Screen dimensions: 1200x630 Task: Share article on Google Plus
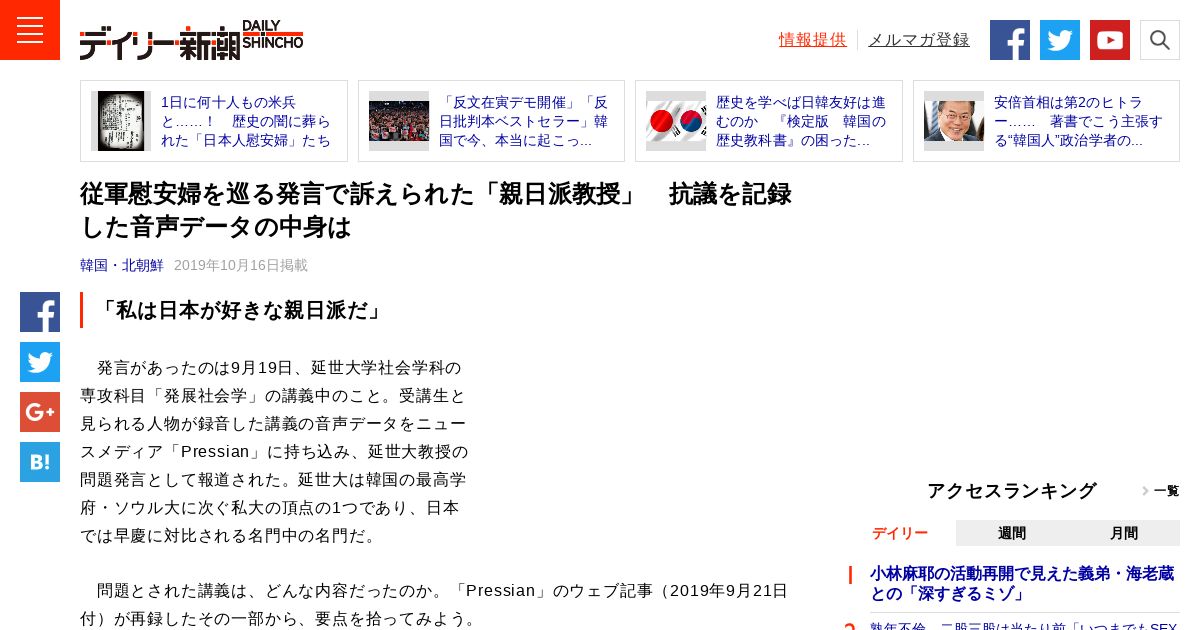point(40,412)
